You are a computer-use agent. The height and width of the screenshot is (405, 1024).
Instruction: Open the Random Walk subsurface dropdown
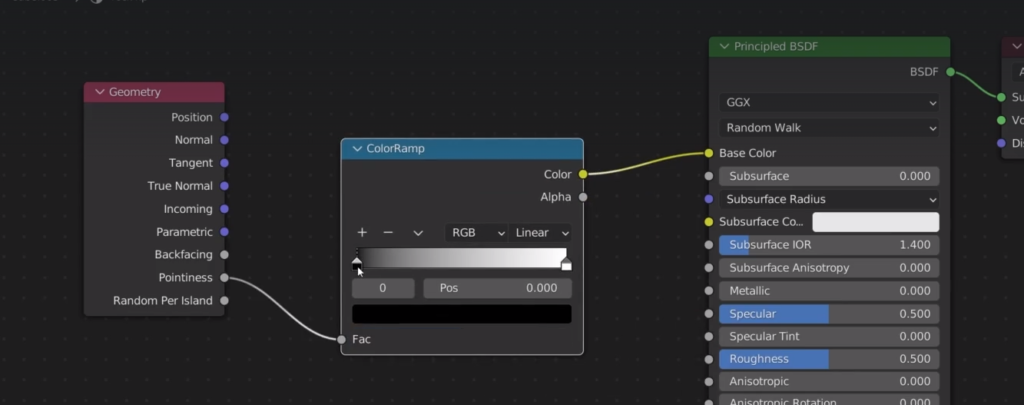point(829,128)
